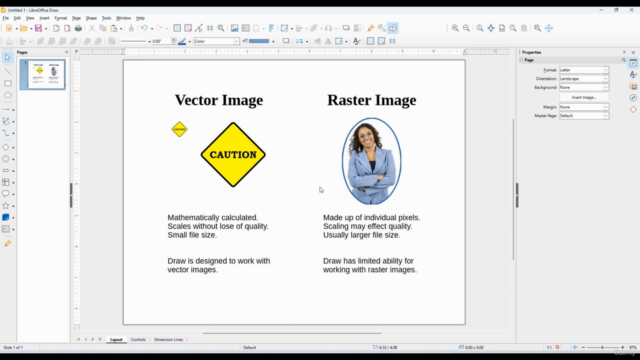This screenshot has height=360, width=640.
Task: Select the Connectors tool
Action: 6,133
